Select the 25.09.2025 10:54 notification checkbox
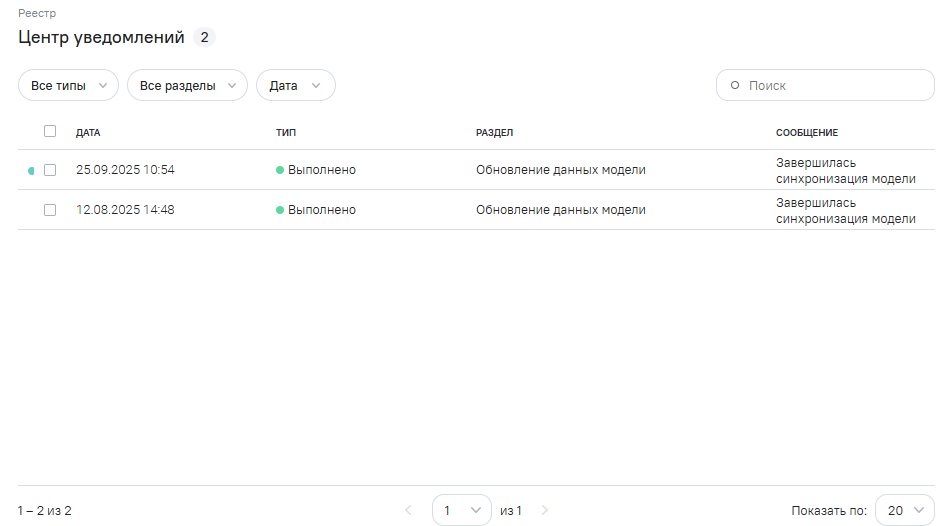The height and width of the screenshot is (526, 948). [x=50, y=170]
